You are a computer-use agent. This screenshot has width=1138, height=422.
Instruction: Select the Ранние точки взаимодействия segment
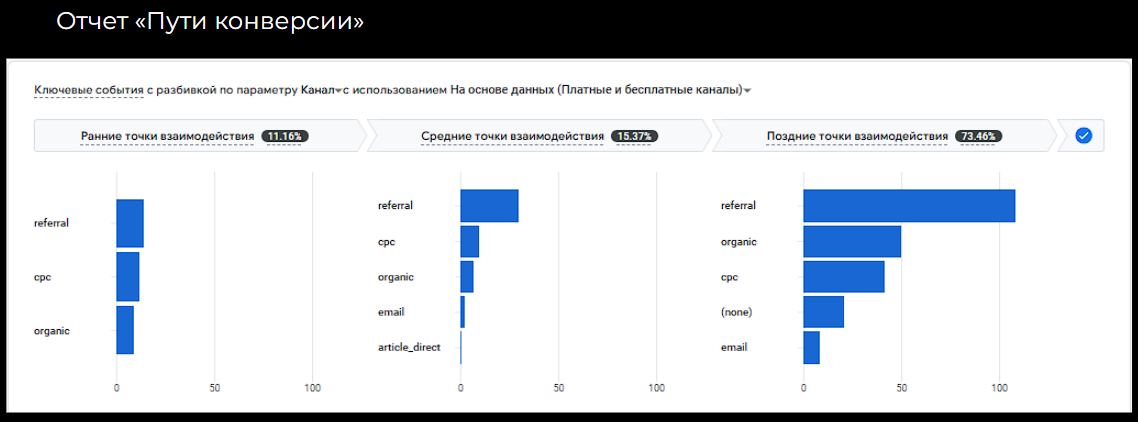pyautogui.click(x=200, y=136)
